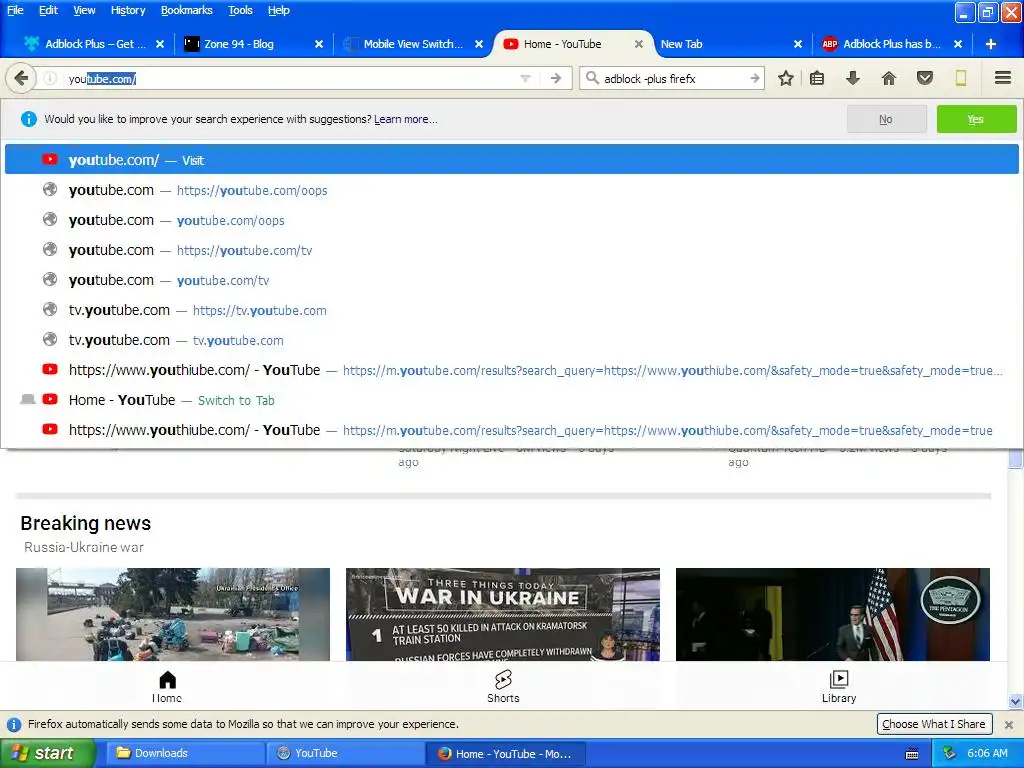Image resolution: width=1024 pixels, height=768 pixels.
Task: Open the URL history dropdown arrow
Action: pyautogui.click(x=525, y=78)
